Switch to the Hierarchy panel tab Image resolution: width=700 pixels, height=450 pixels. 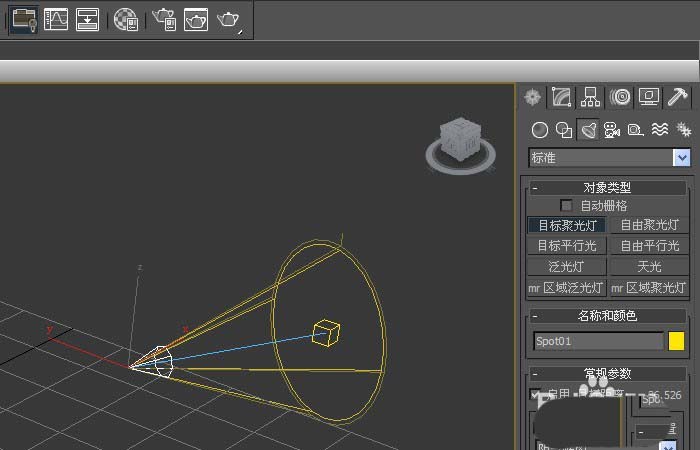[x=590, y=96]
